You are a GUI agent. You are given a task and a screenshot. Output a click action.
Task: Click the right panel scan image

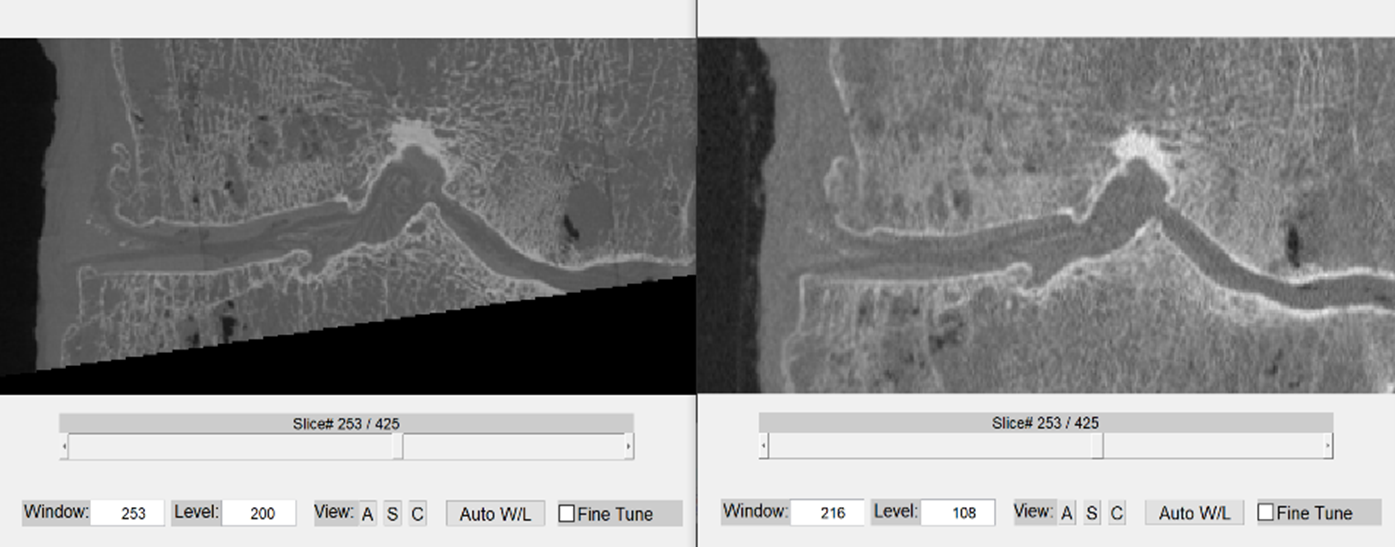(x=1046, y=215)
